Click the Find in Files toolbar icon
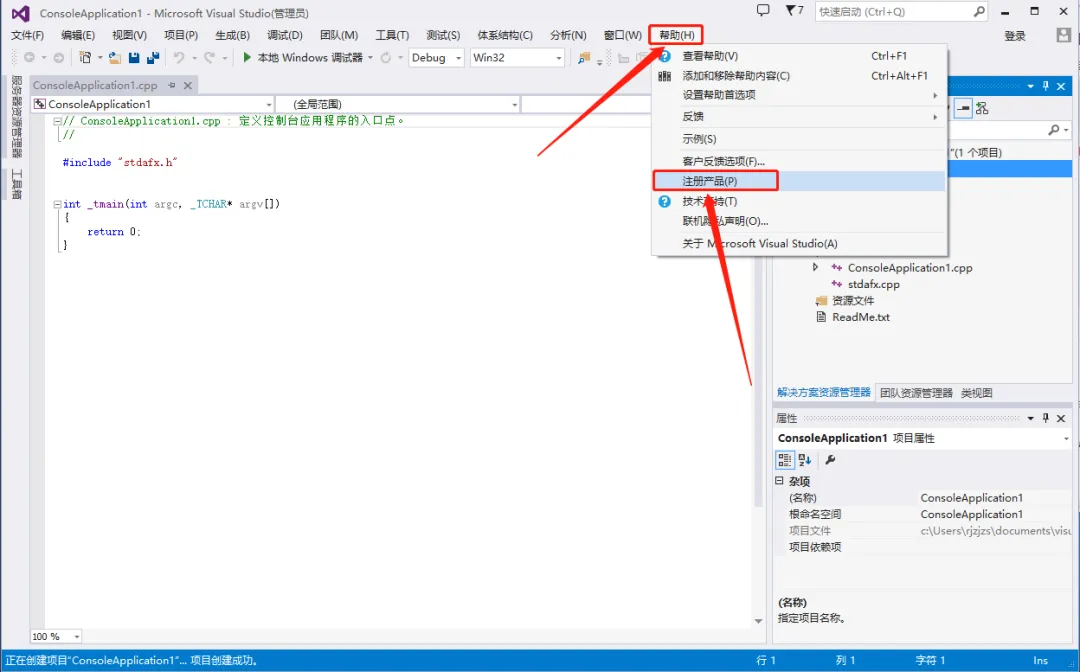The height and width of the screenshot is (672, 1080). (x=584, y=59)
